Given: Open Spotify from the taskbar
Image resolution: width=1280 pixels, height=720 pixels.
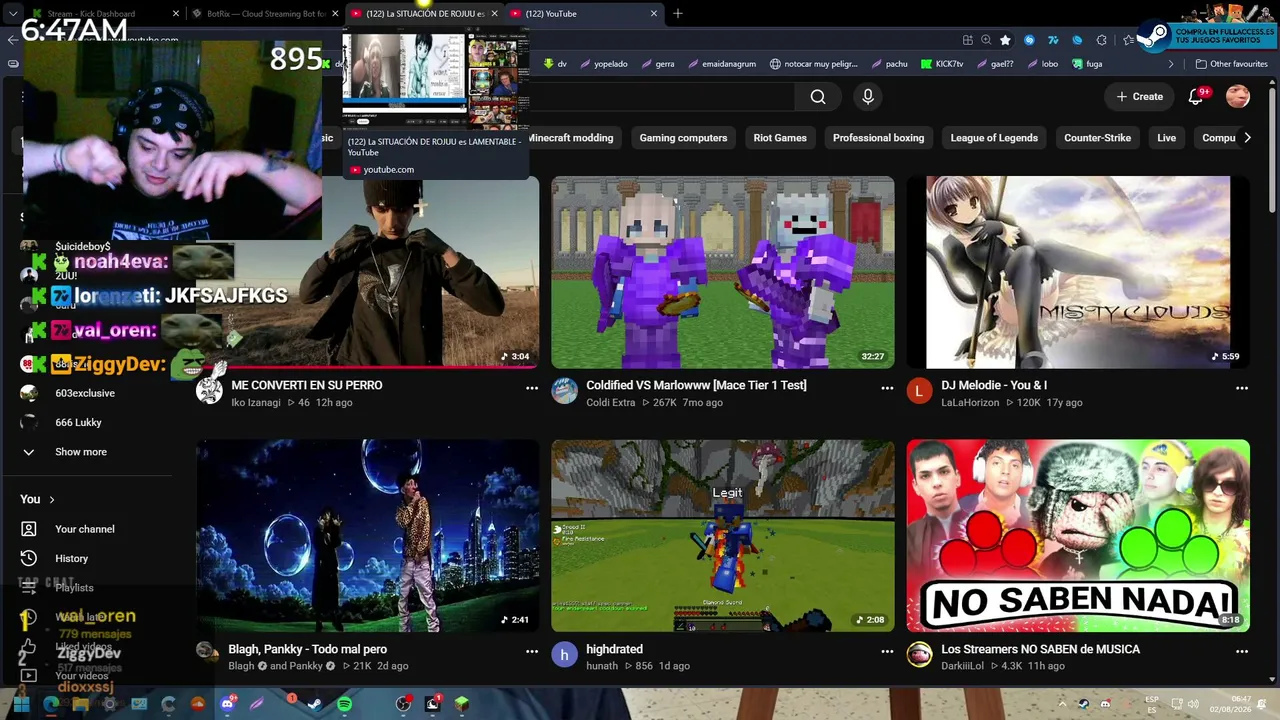Looking at the screenshot, I should pyautogui.click(x=344, y=704).
